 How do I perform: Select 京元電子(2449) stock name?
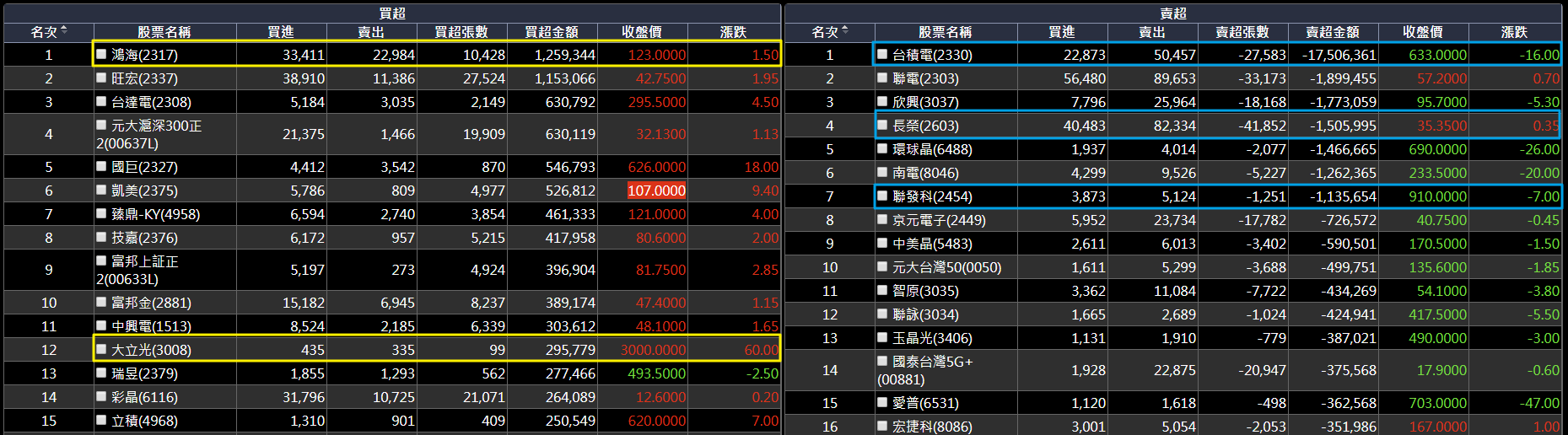click(x=939, y=219)
